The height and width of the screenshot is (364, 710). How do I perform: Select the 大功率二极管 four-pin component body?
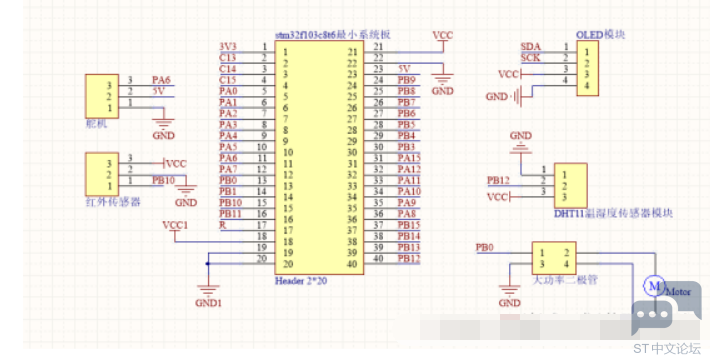(x=554, y=258)
